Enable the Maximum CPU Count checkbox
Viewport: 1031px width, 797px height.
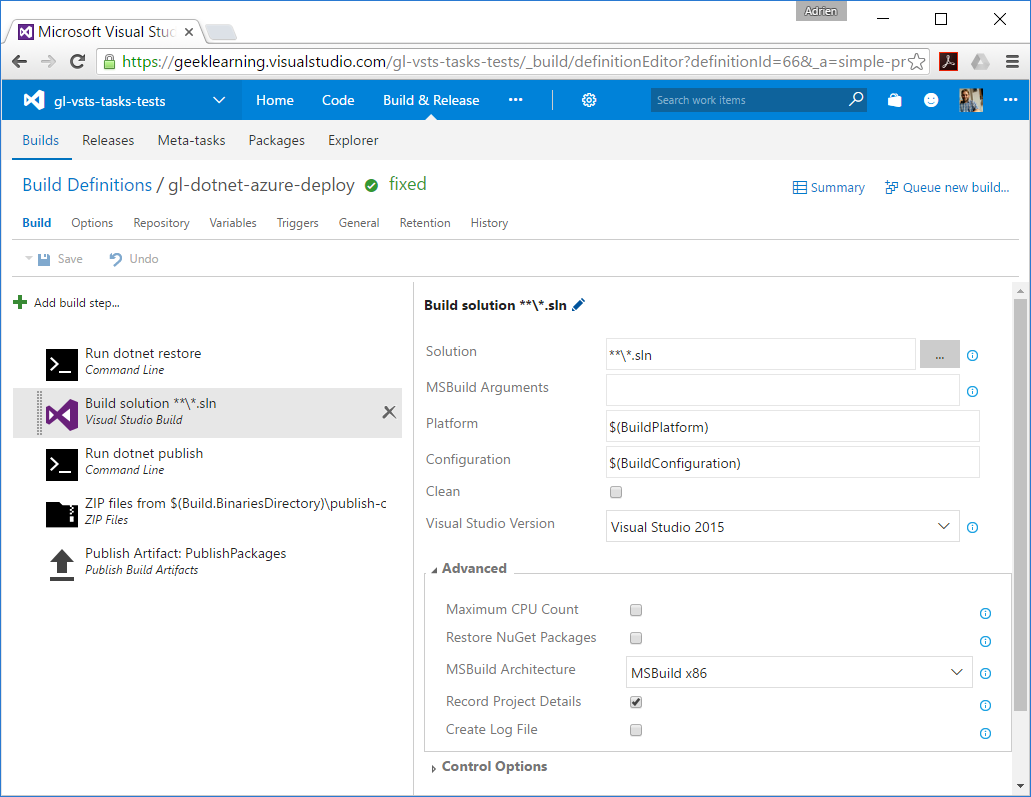(x=636, y=610)
